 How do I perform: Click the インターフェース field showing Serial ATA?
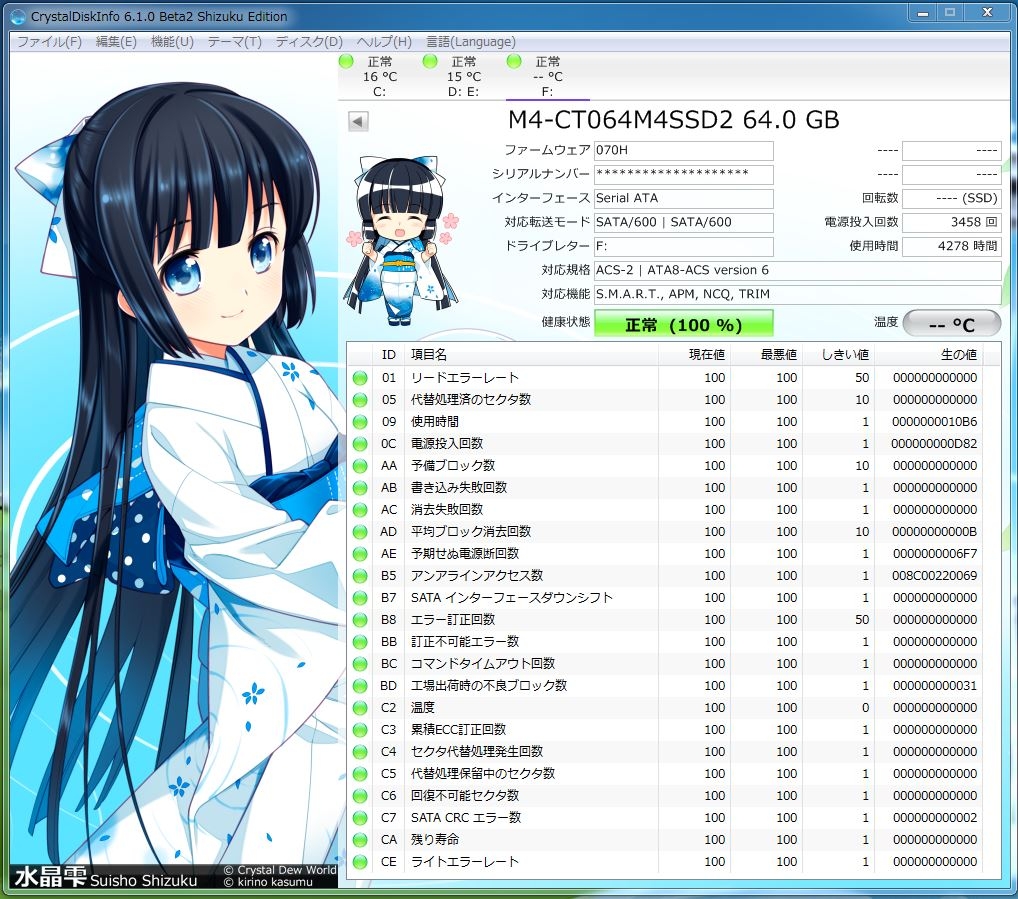coord(684,199)
